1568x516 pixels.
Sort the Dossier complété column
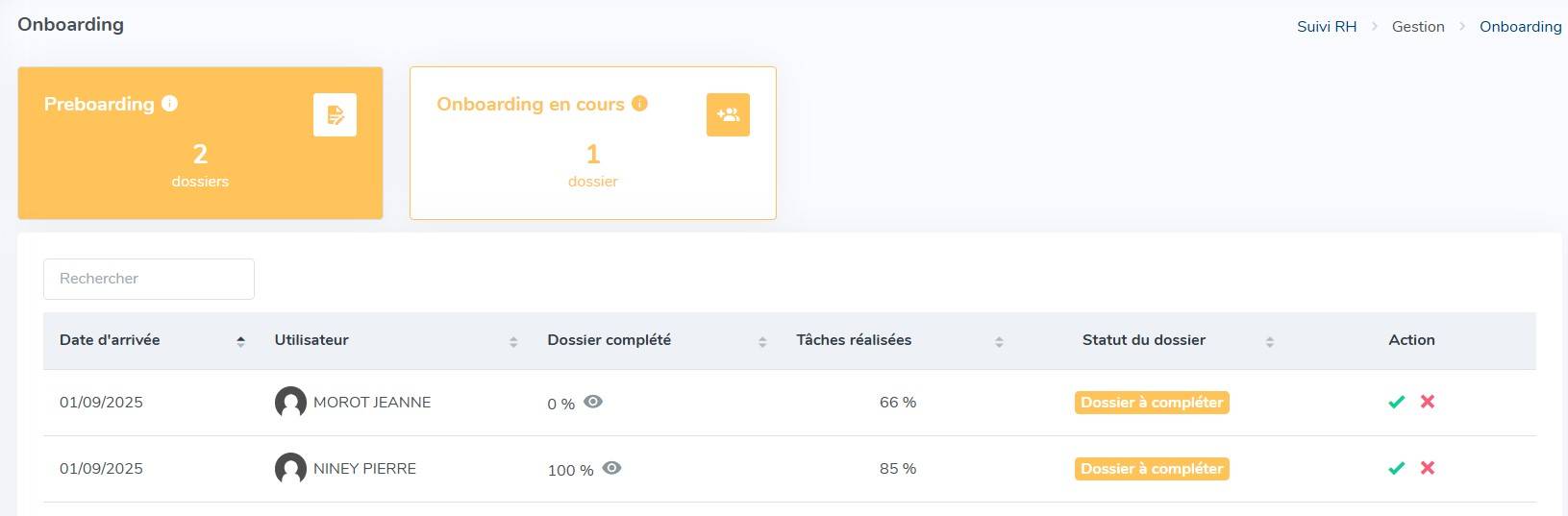762,341
